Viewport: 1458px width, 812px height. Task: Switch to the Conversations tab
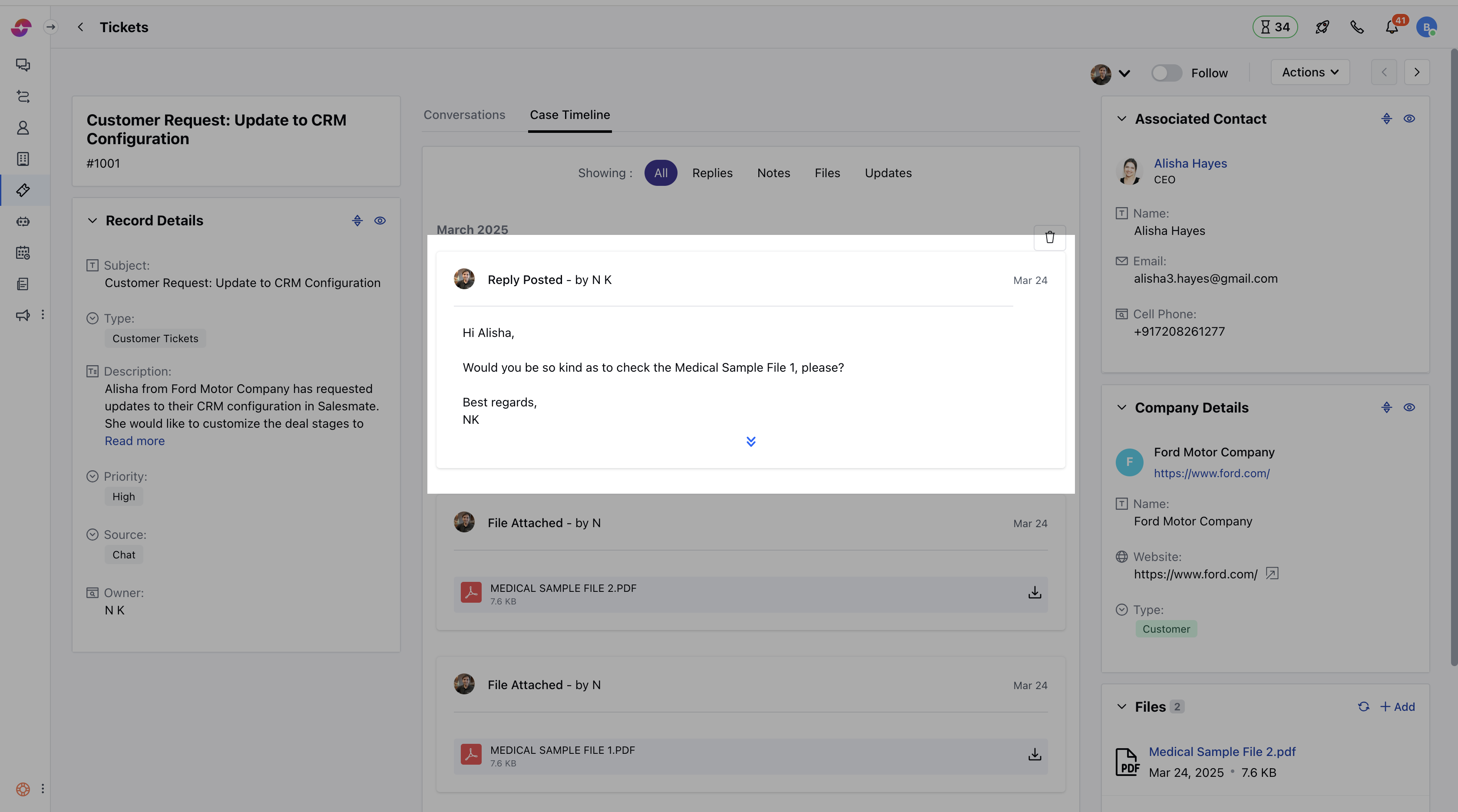[464, 115]
